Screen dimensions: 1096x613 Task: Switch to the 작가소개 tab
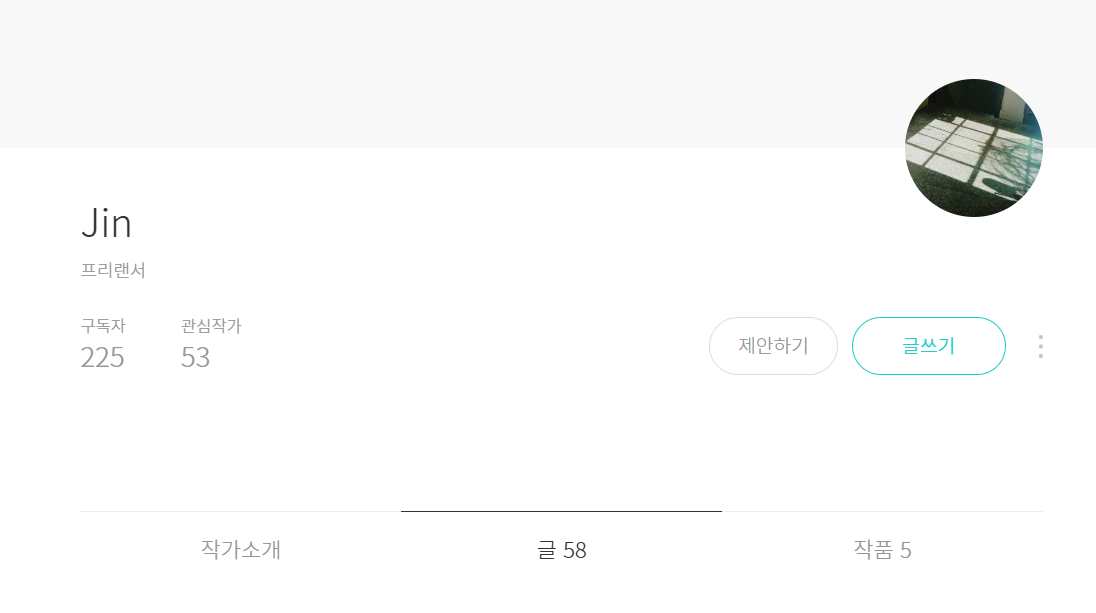pos(240,550)
